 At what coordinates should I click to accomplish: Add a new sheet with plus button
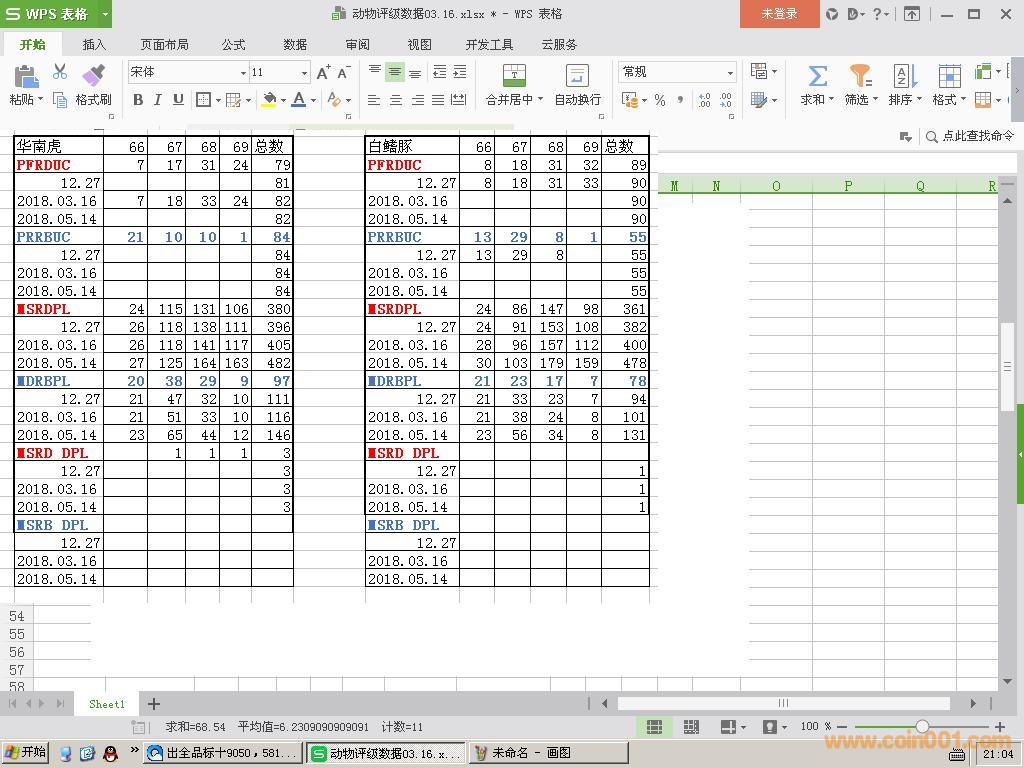coord(154,704)
